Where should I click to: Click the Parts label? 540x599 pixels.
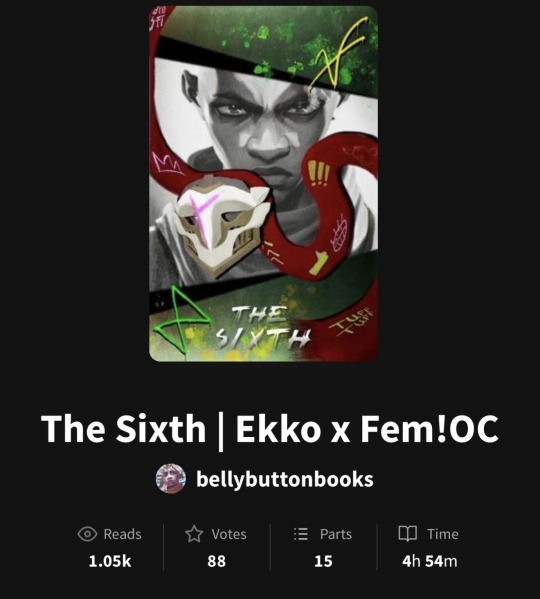tap(336, 534)
